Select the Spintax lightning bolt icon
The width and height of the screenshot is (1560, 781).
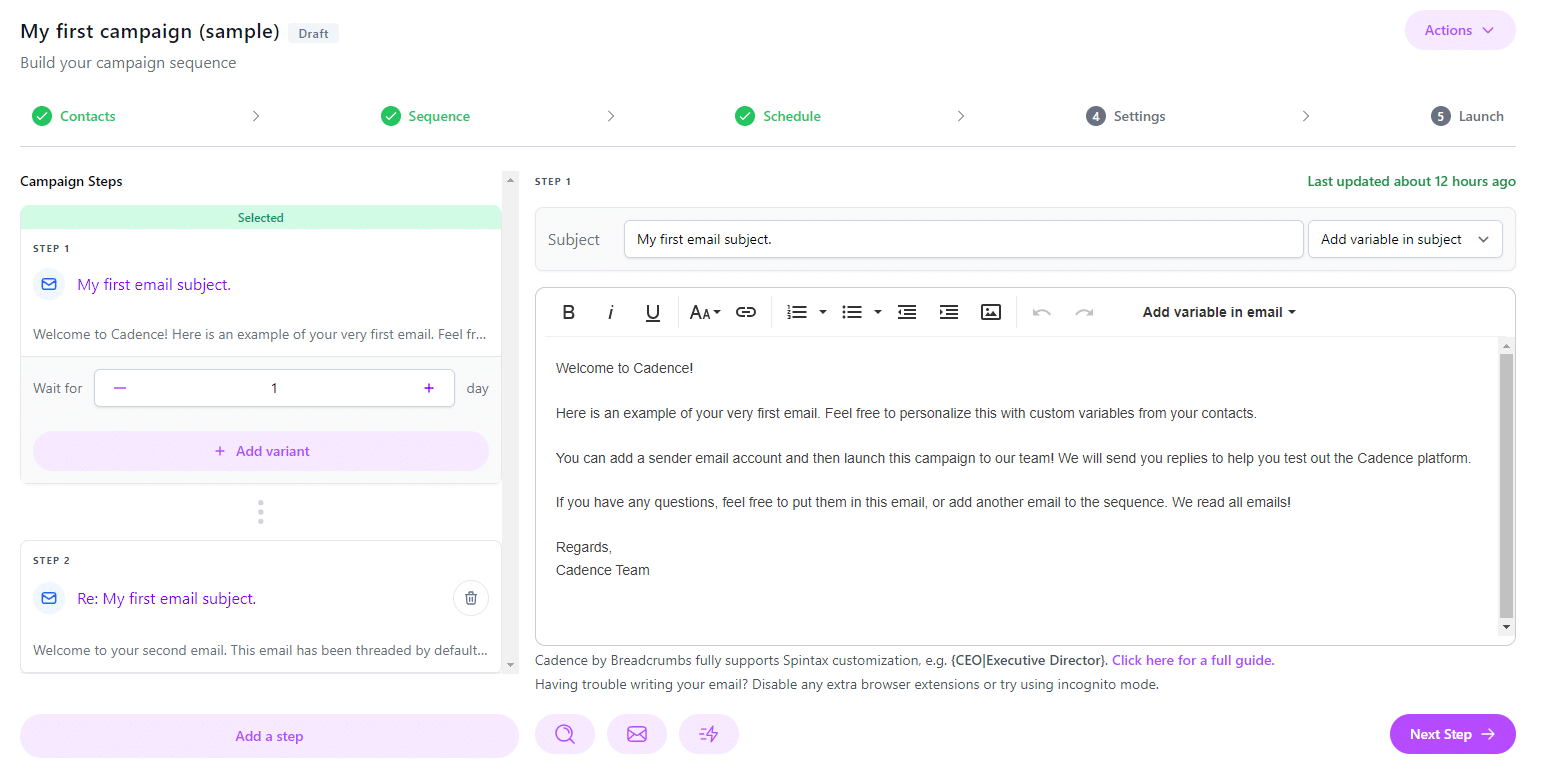pos(709,733)
